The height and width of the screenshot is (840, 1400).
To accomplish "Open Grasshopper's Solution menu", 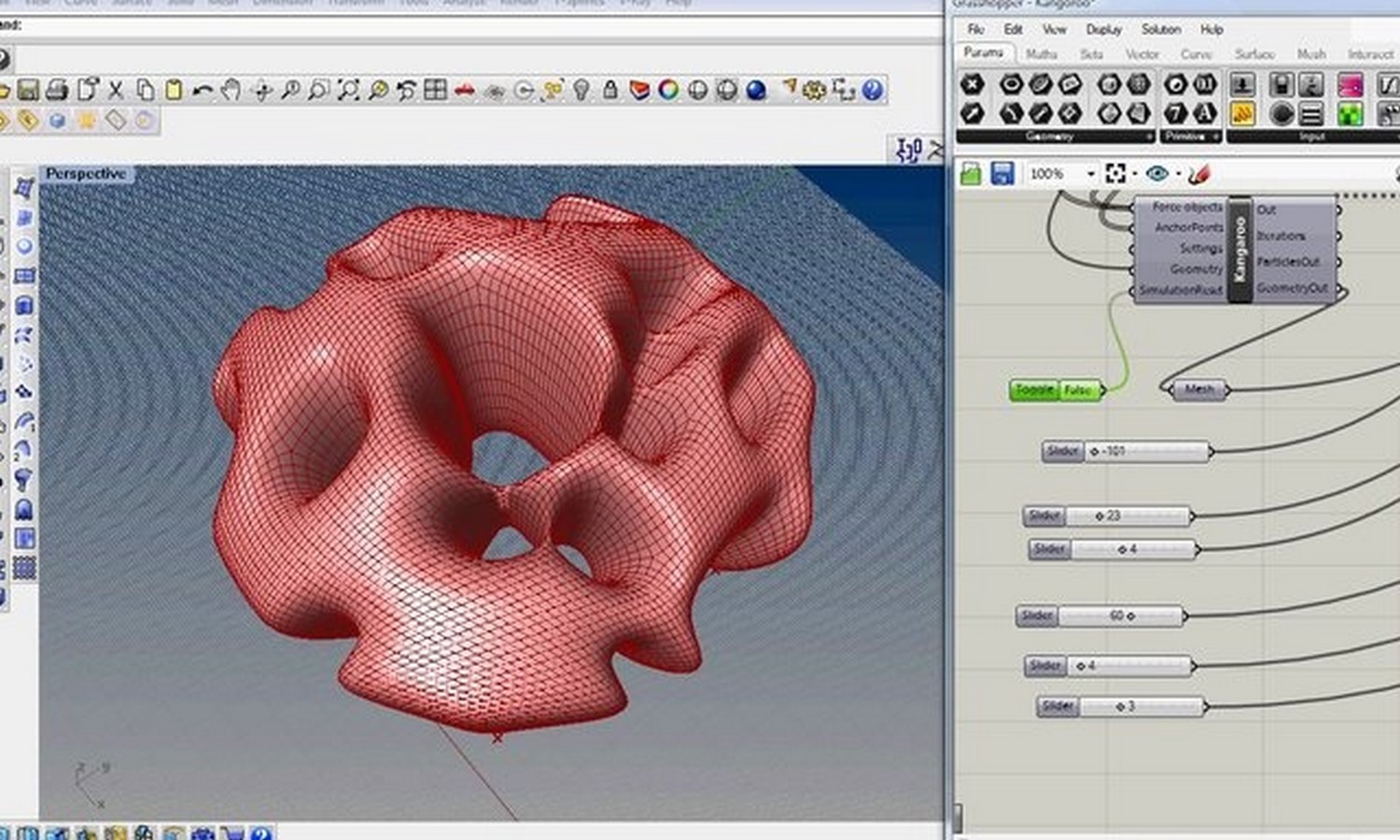I will 1161,29.
